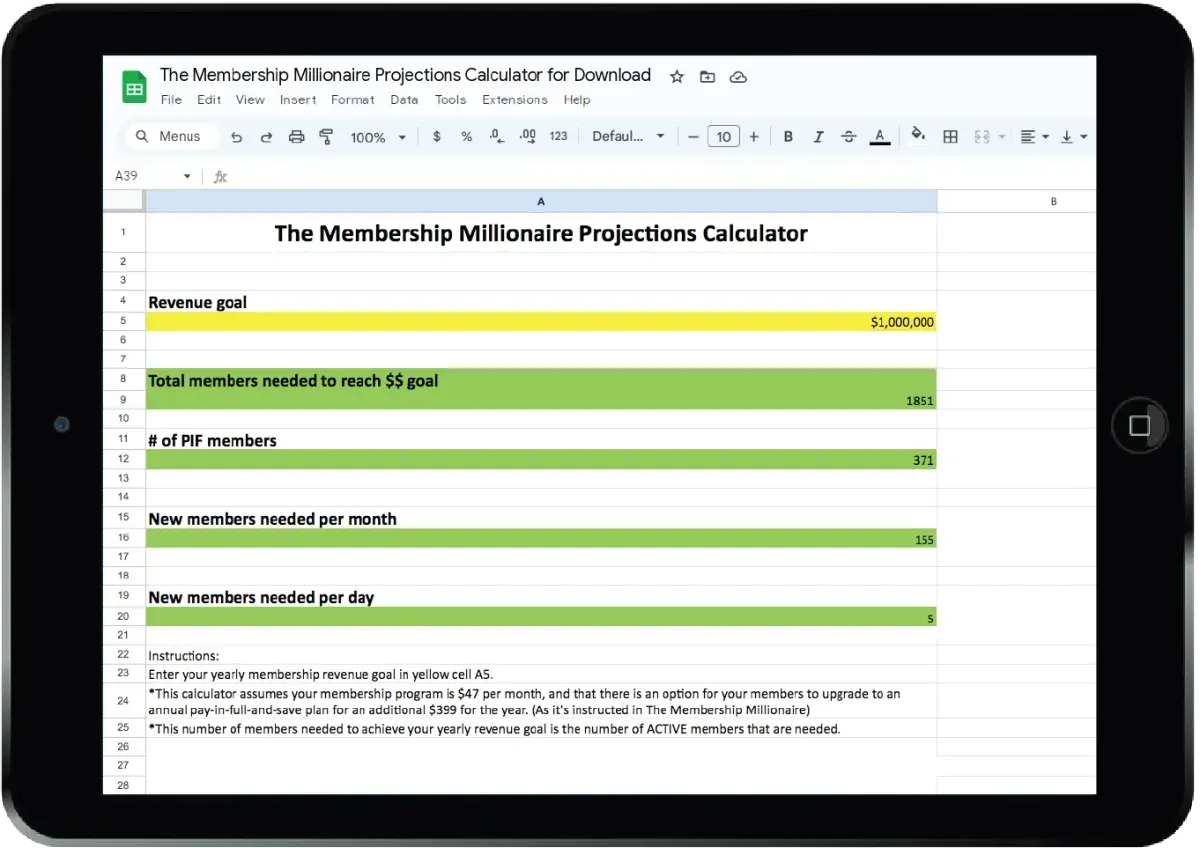This screenshot has height=848, width=1200.
Task: Open the Help menu
Action: [x=577, y=100]
